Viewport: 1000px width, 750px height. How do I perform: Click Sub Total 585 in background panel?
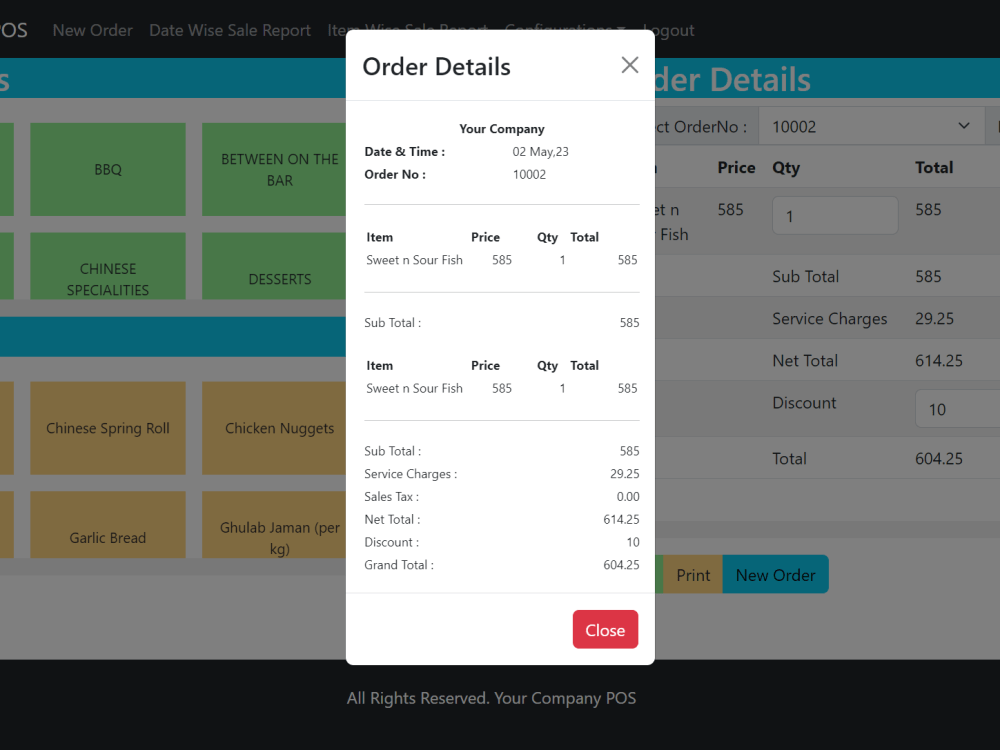click(928, 276)
